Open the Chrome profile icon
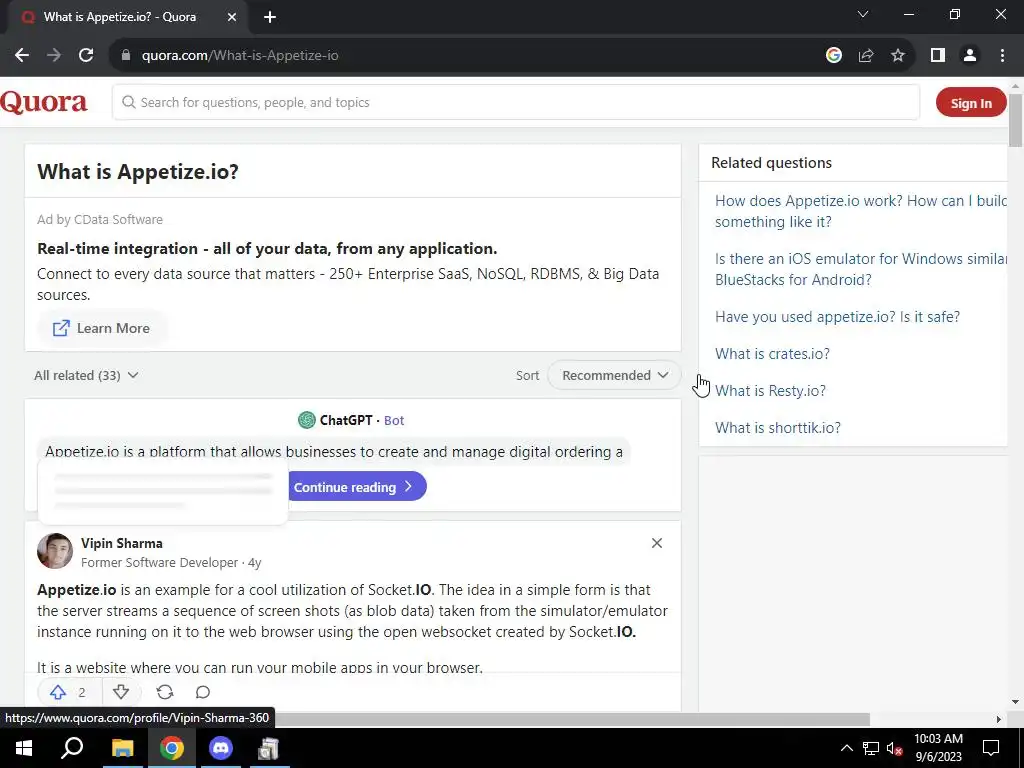Viewport: 1024px width, 768px height. (970, 56)
